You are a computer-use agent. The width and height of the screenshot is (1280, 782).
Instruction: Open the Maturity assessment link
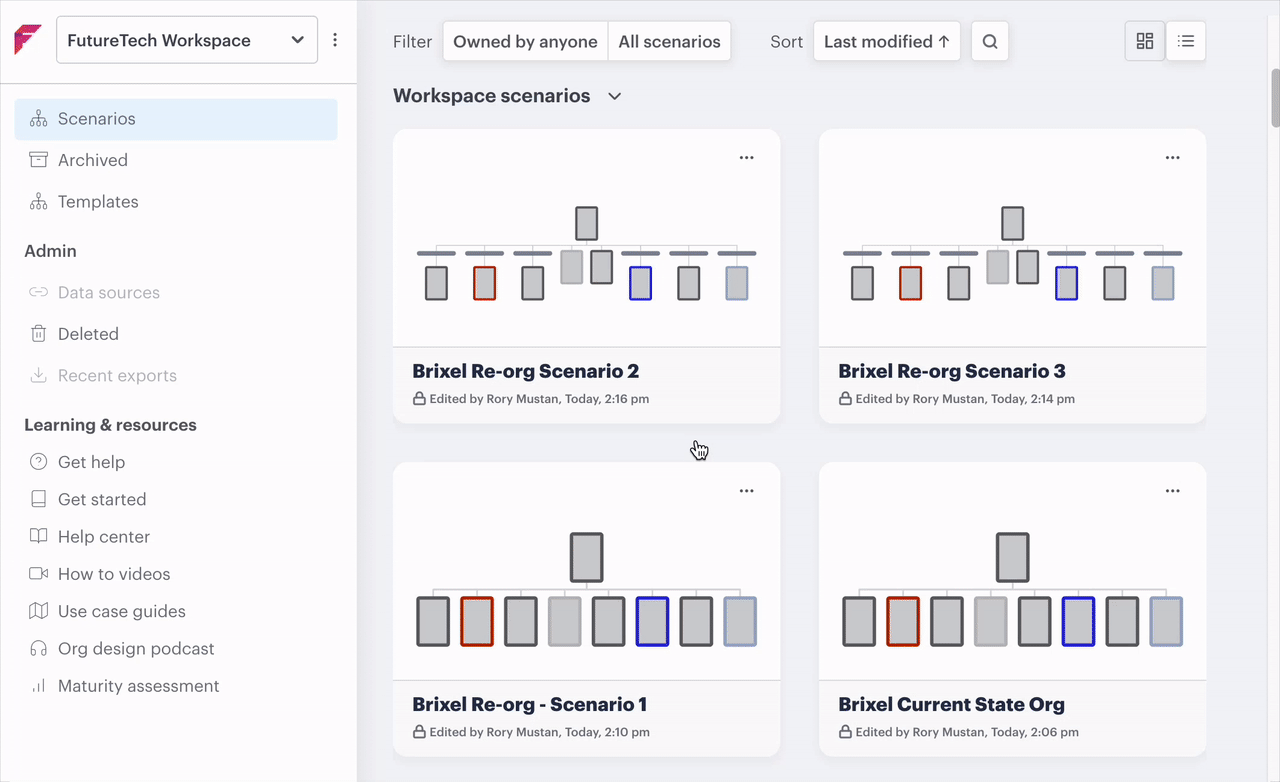[138, 686]
